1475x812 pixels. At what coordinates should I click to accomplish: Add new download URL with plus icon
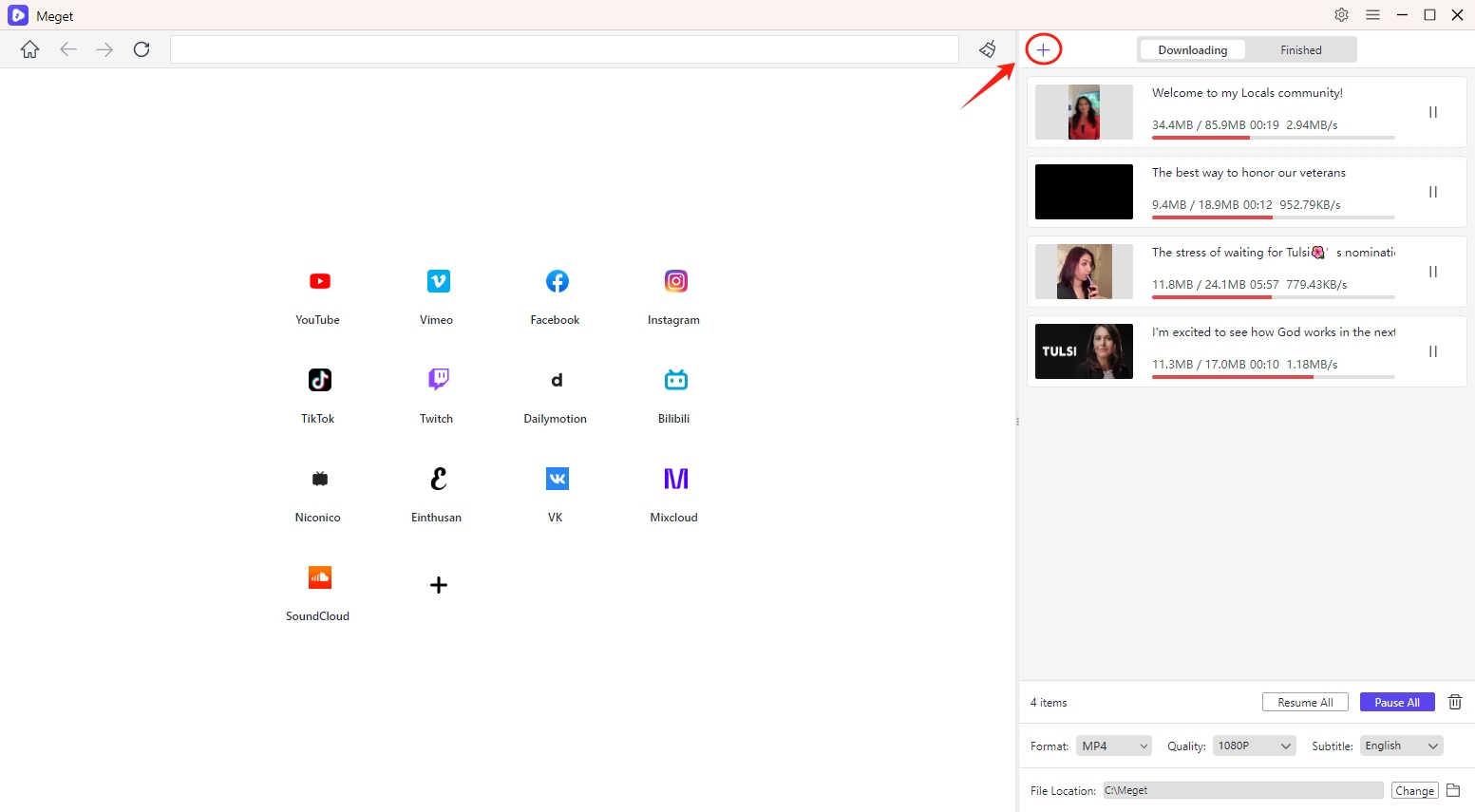pyautogui.click(x=1043, y=49)
